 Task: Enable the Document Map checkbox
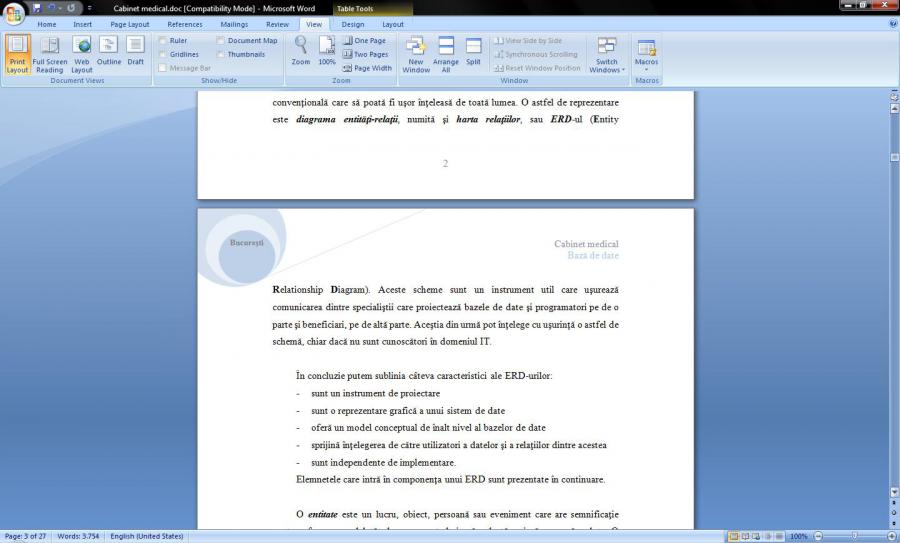coord(221,41)
